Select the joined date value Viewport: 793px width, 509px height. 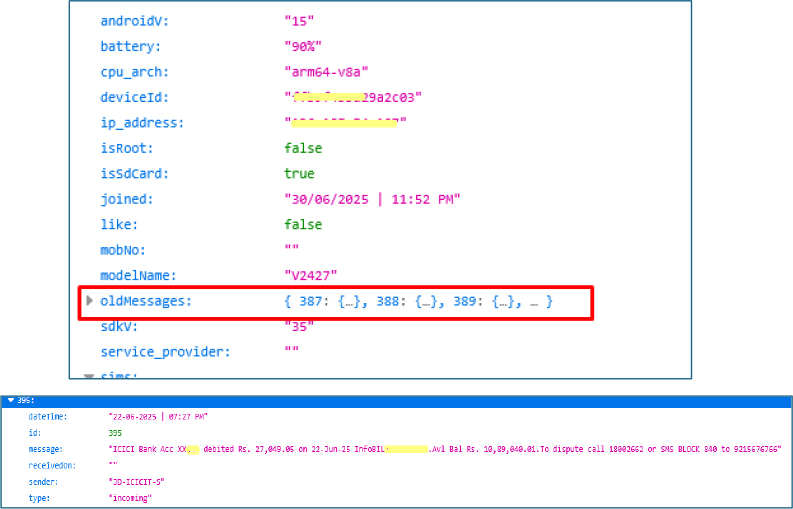pos(372,199)
